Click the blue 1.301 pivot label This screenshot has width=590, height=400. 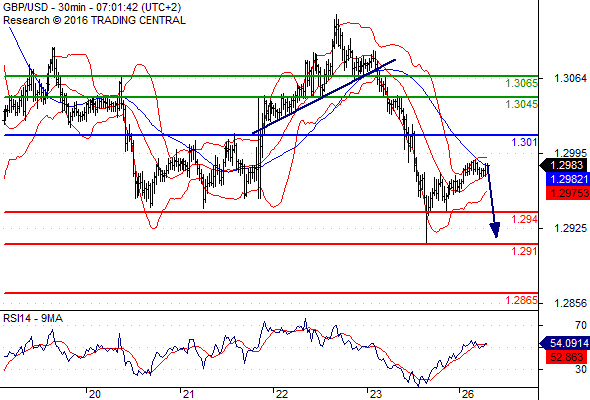click(x=524, y=142)
